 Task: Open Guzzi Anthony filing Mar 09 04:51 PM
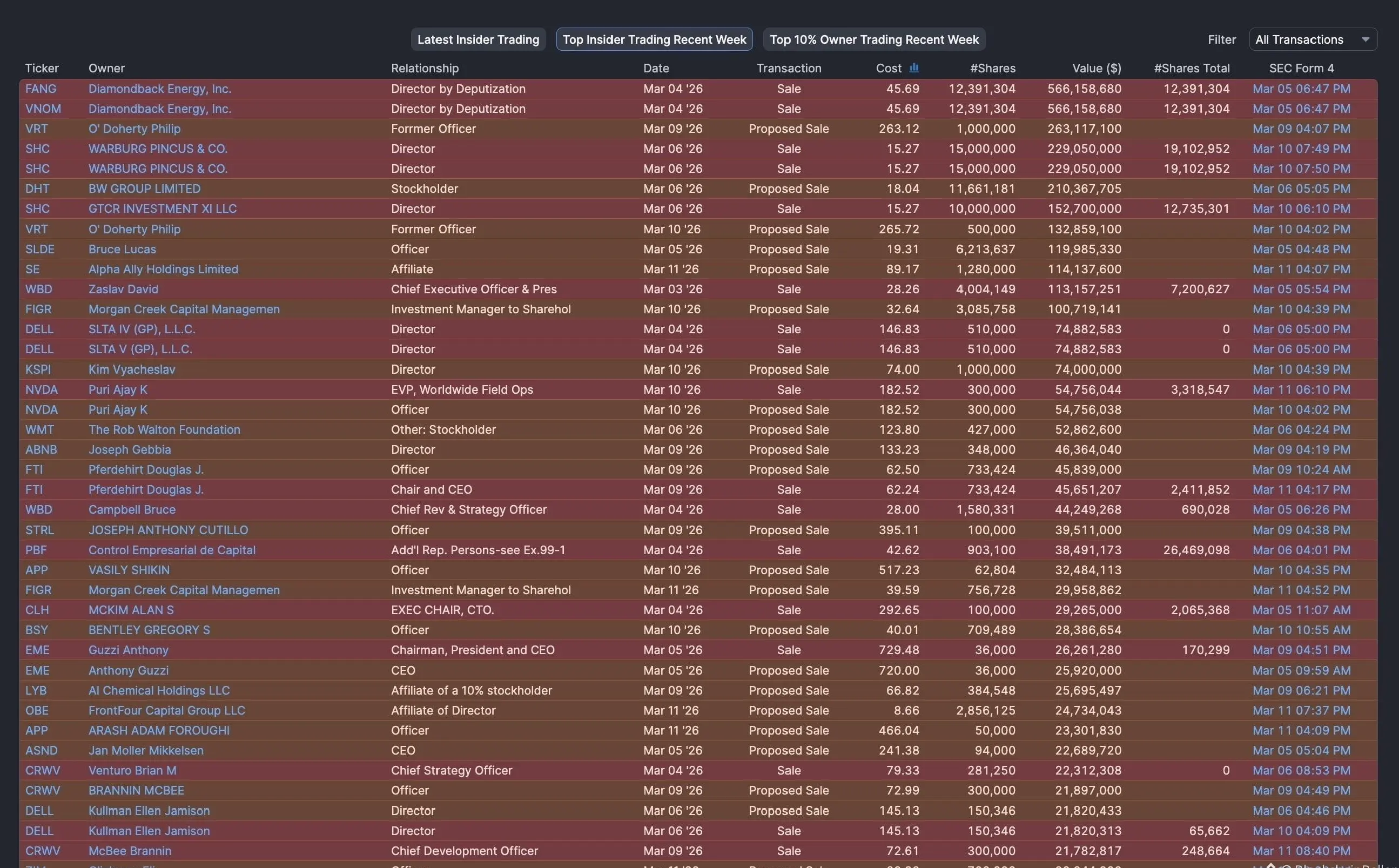1301,650
